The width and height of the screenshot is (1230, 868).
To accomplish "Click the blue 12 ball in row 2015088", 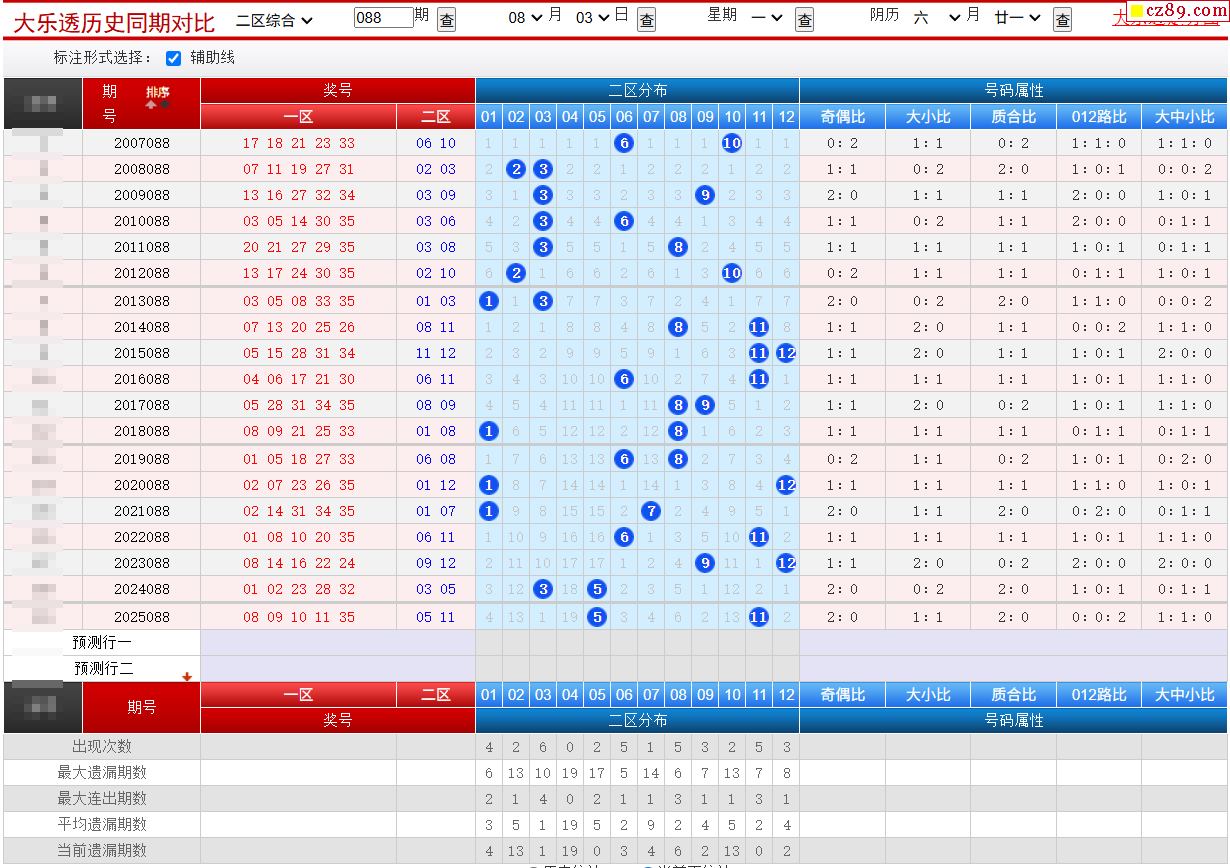I will [786, 353].
